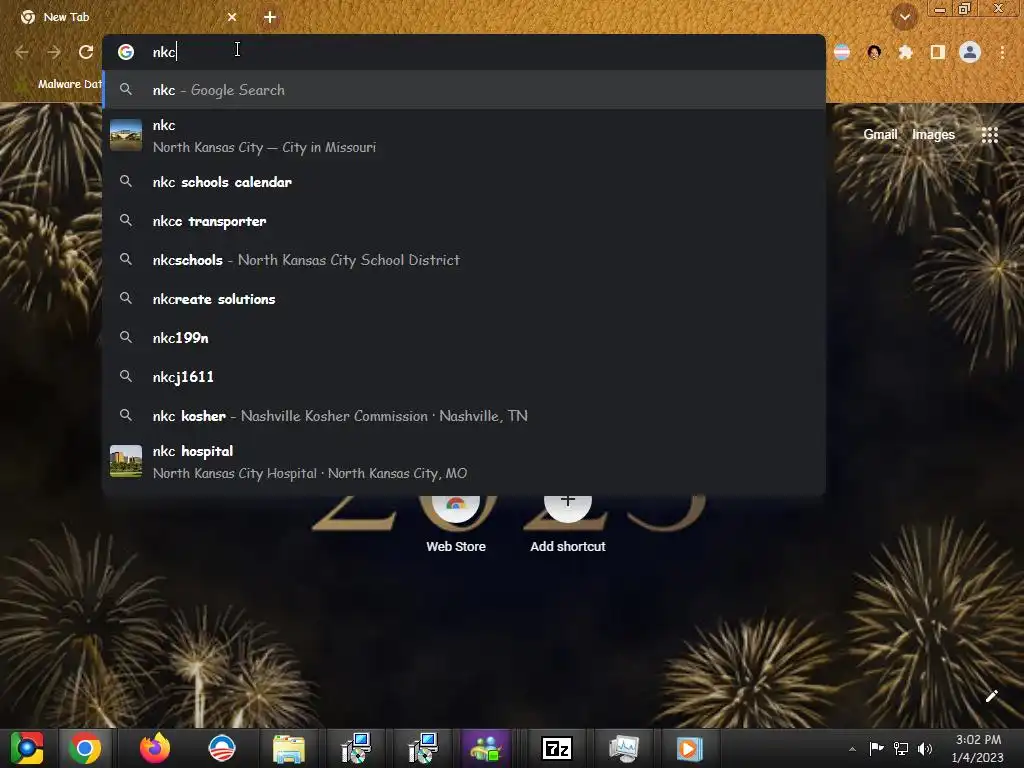Viewport: 1024px width, 768px height.
Task: Click the clock showing 3:02 PM
Action: (978, 748)
